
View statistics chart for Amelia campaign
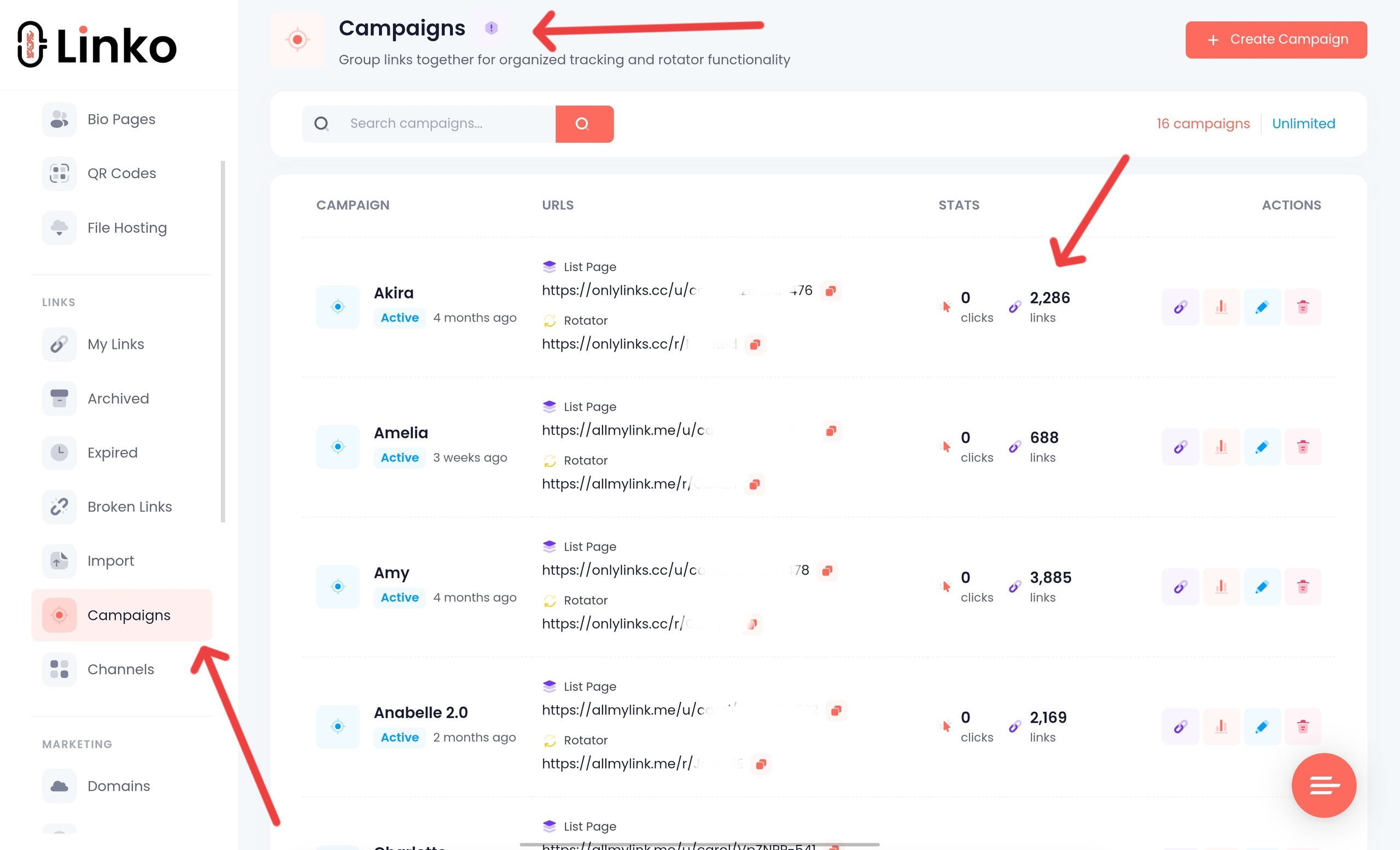(1221, 447)
